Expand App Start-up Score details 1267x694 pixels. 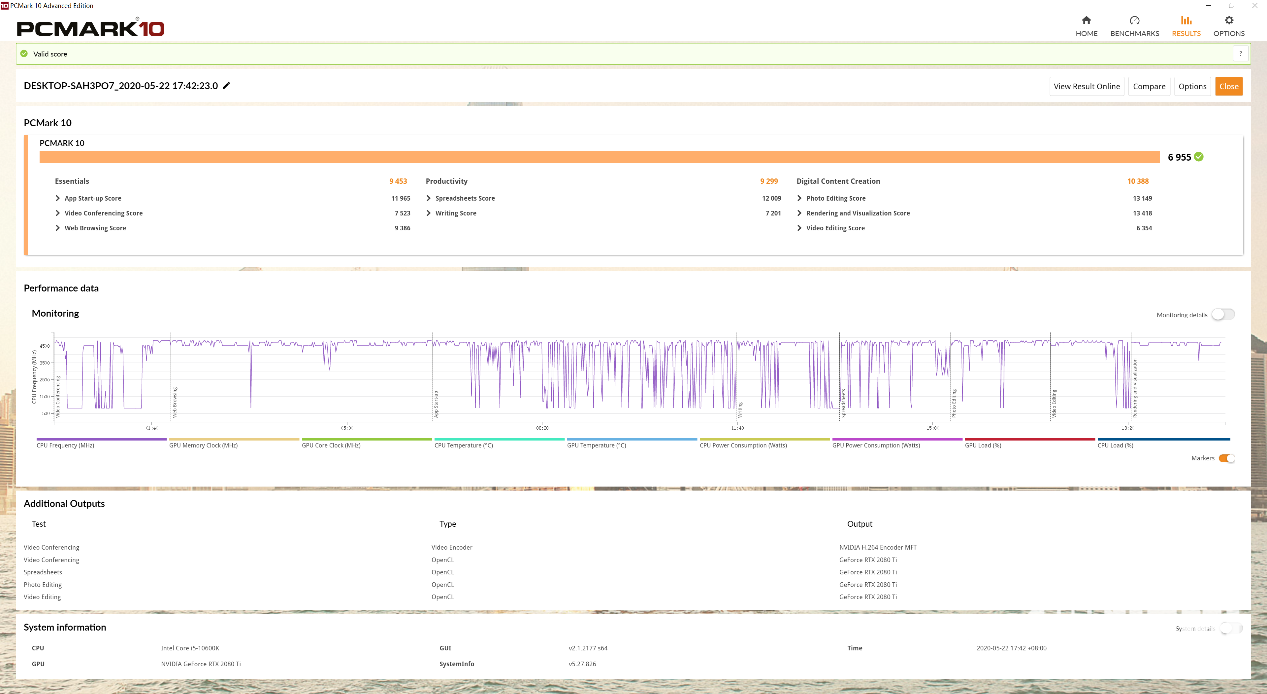click(x=57, y=198)
